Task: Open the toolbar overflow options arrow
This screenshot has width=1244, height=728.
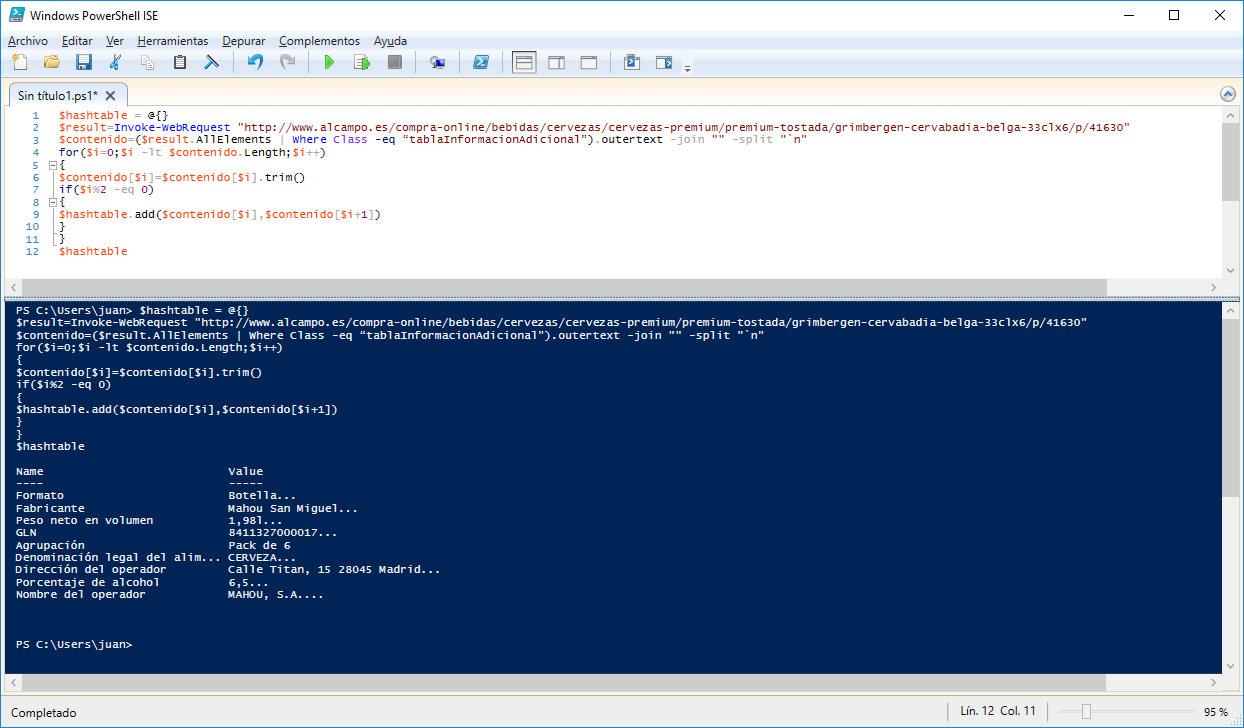Action: (687, 67)
